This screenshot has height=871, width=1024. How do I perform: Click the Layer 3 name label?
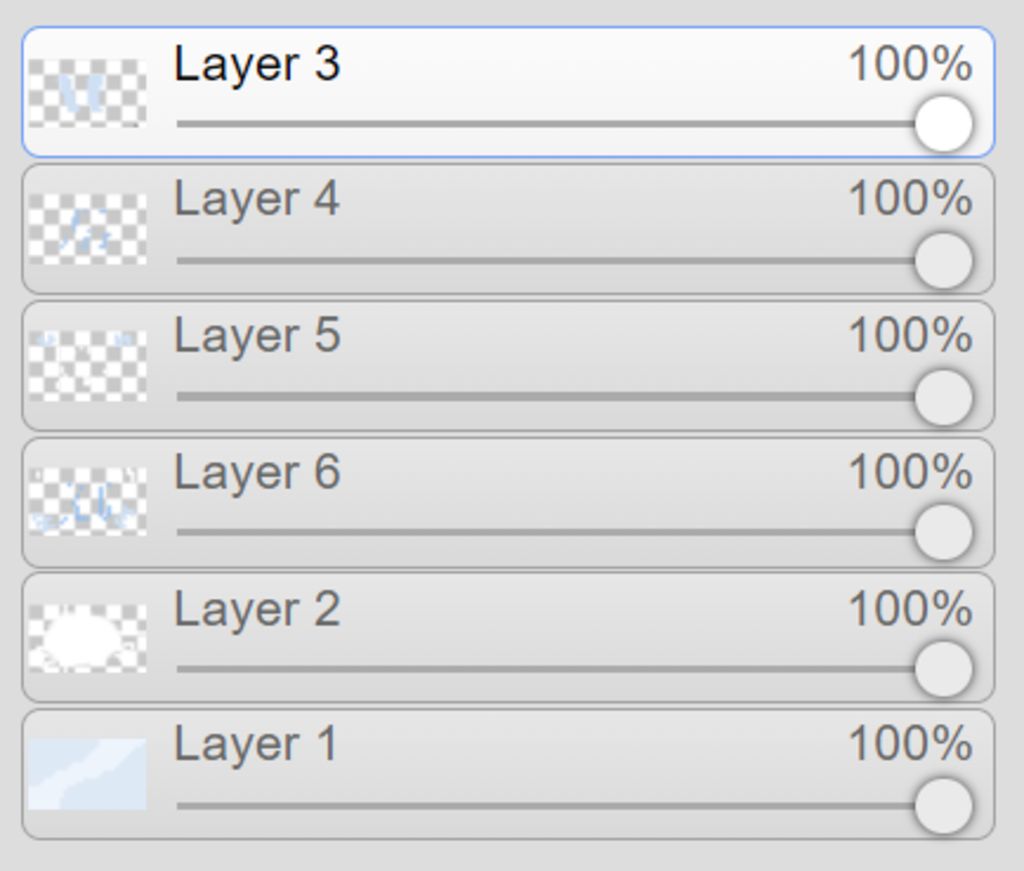[x=257, y=64]
